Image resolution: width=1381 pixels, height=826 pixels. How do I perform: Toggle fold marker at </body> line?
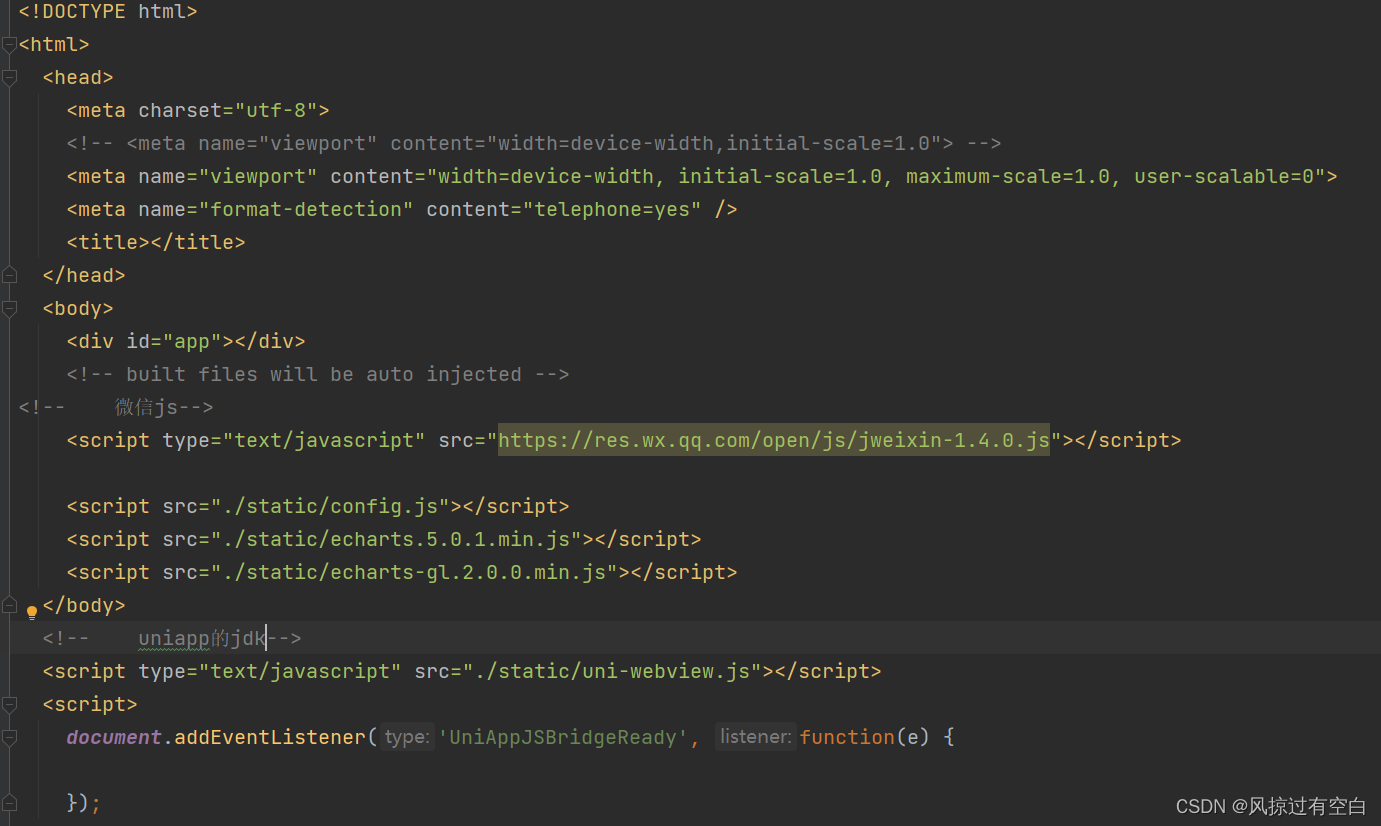[9, 605]
